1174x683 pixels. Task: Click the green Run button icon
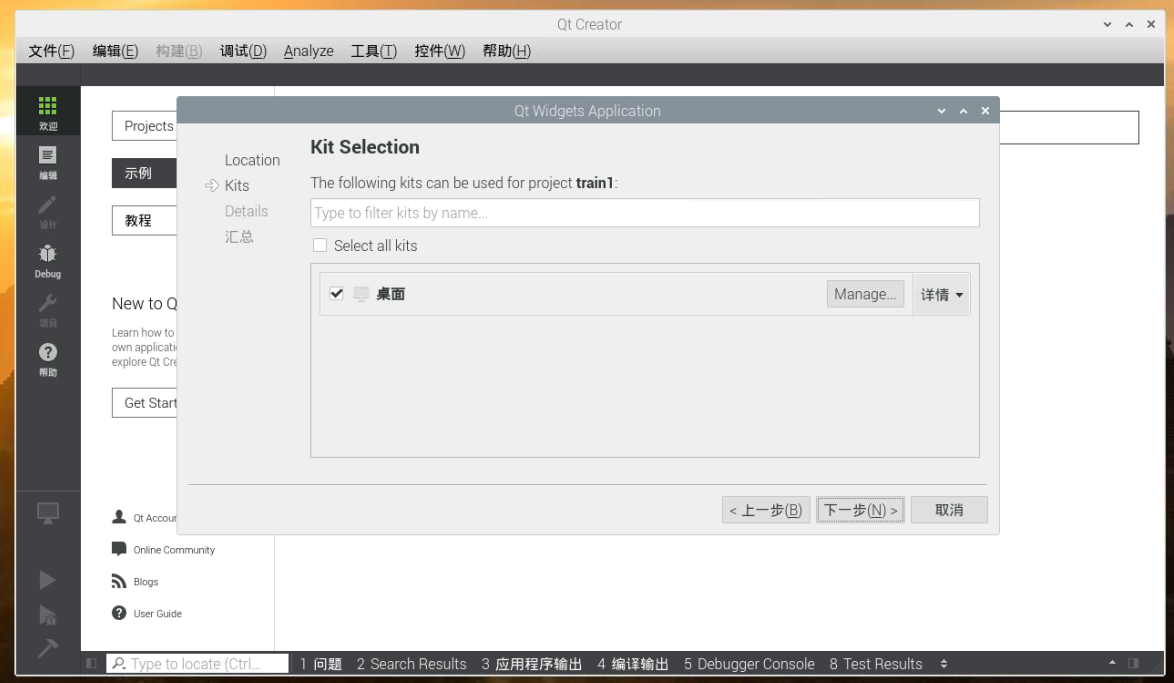pyautogui.click(x=47, y=580)
